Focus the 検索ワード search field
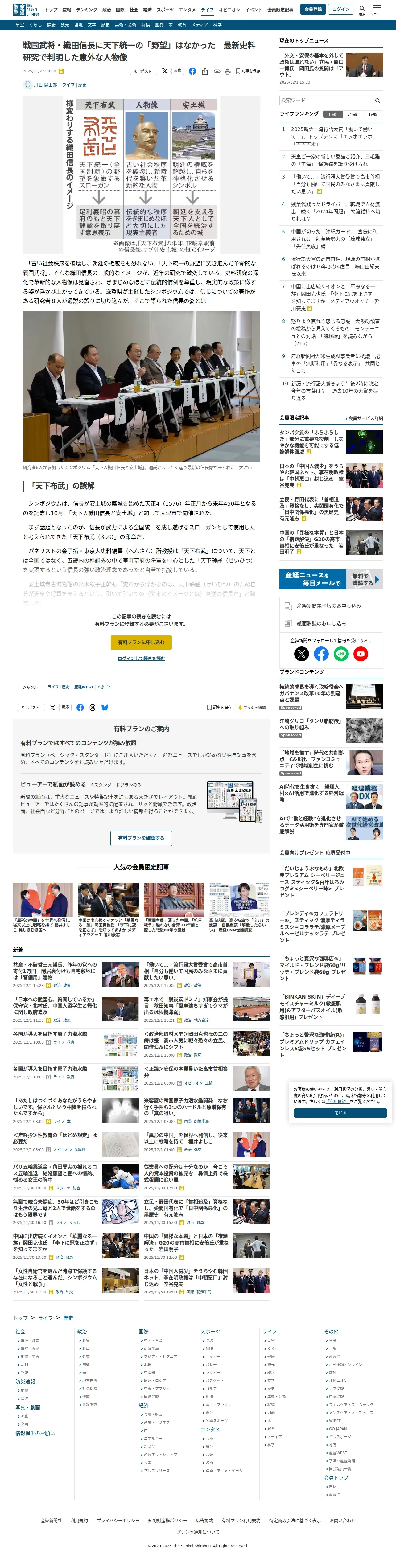Viewport: 396px width, 1568px height. (326, 101)
